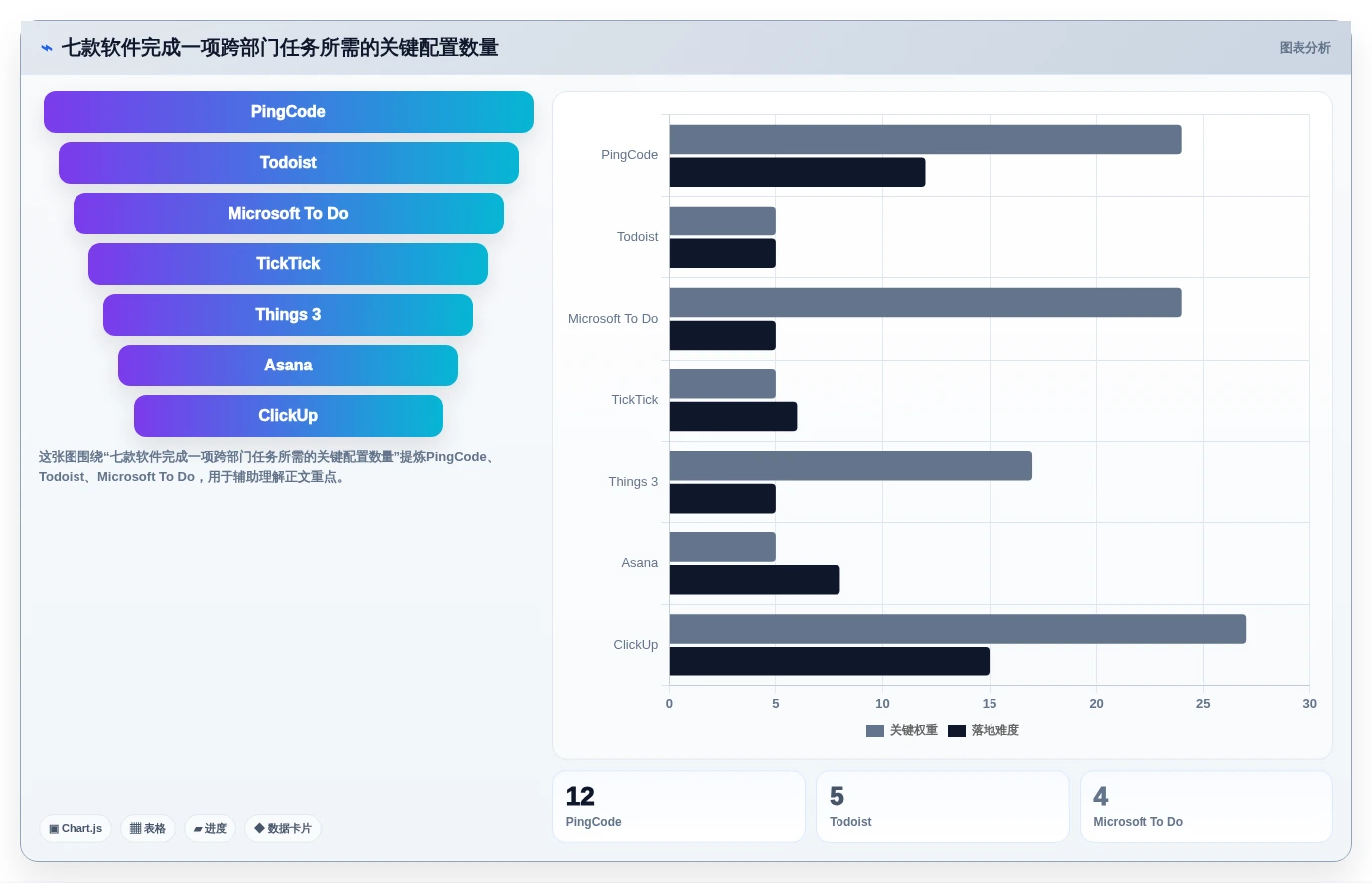Click Microsoft To Do's dark bar
Screen dimensions: 1372x883
pos(722,335)
